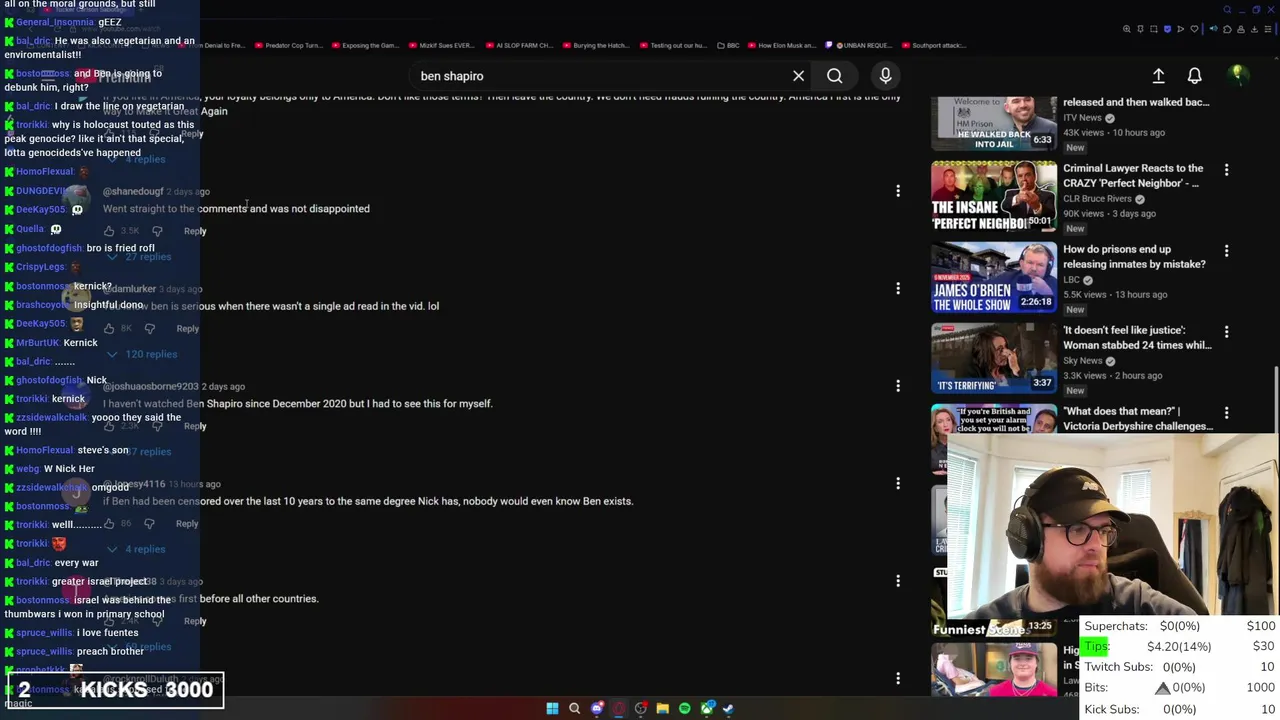Like the 'single ad read' comment
The width and height of the screenshot is (1280, 720).
109,328
